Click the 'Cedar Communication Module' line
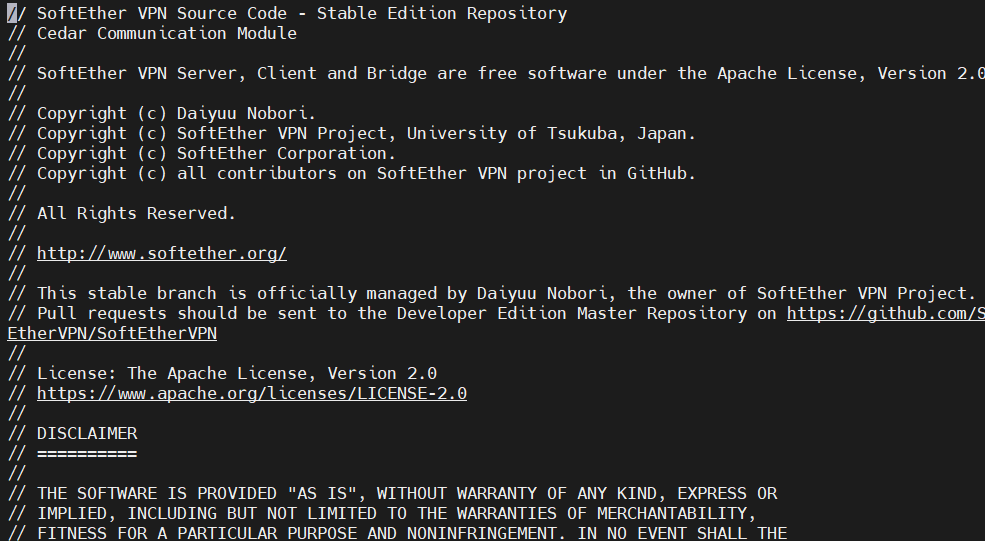 pyautogui.click(x=152, y=33)
